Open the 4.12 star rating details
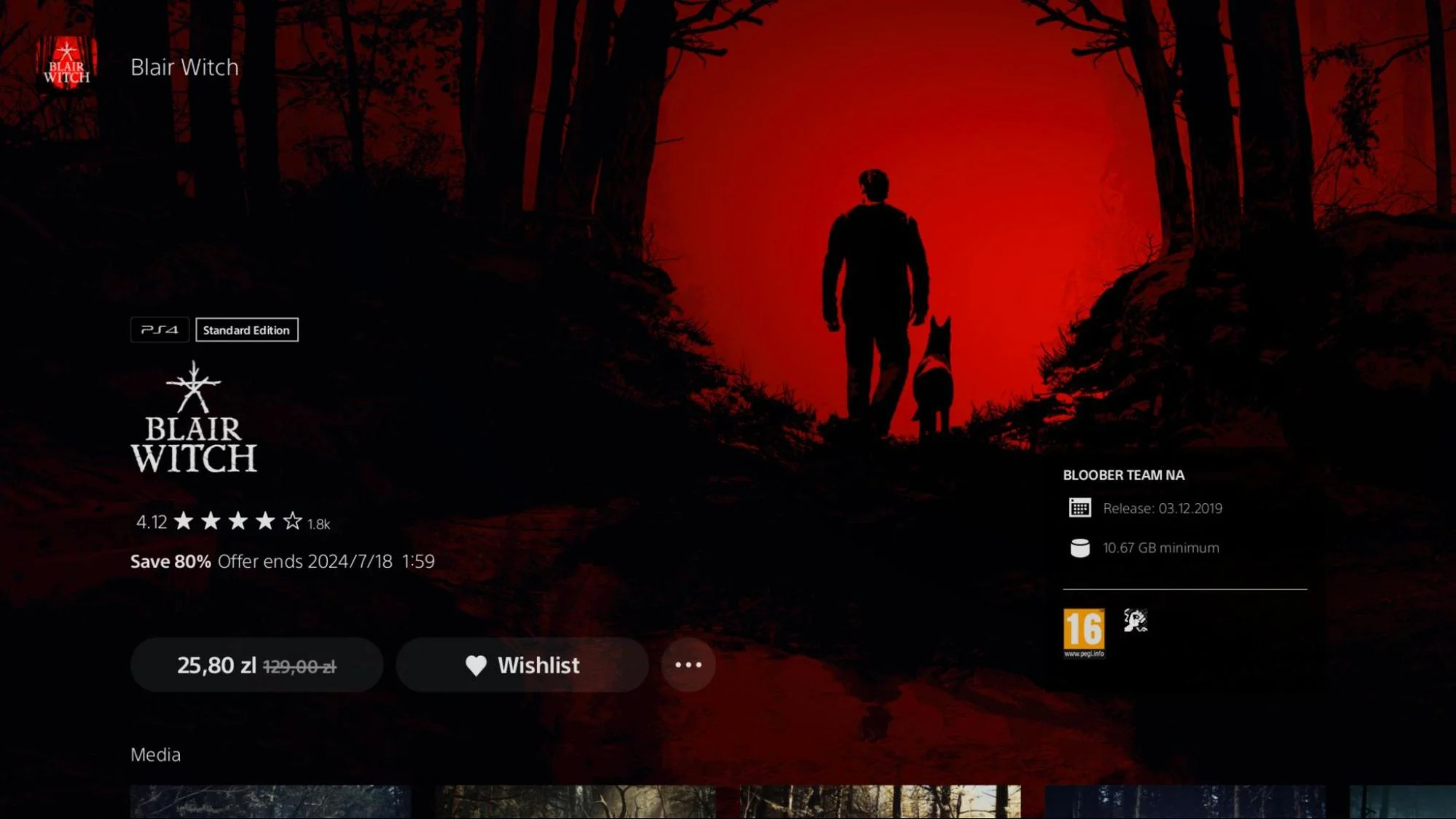 point(233,521)
